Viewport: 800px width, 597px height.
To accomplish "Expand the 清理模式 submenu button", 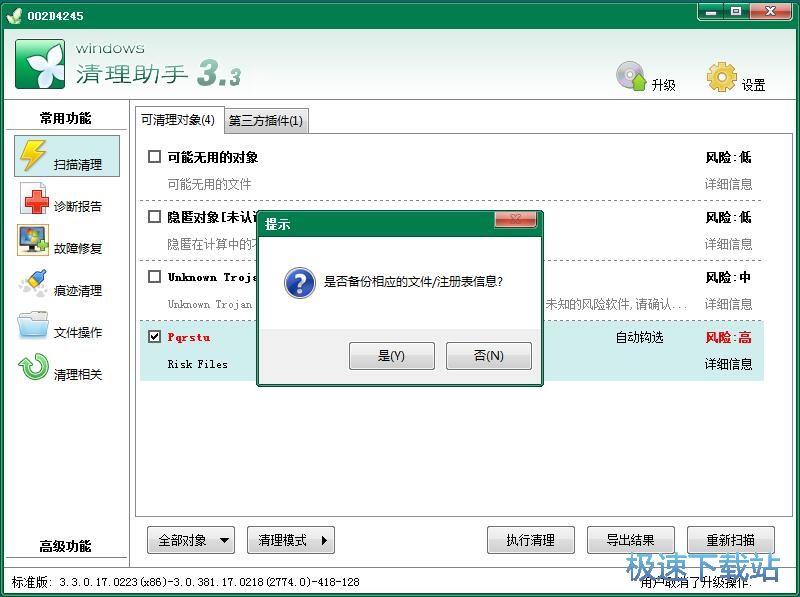I will [x=291, y=540].
